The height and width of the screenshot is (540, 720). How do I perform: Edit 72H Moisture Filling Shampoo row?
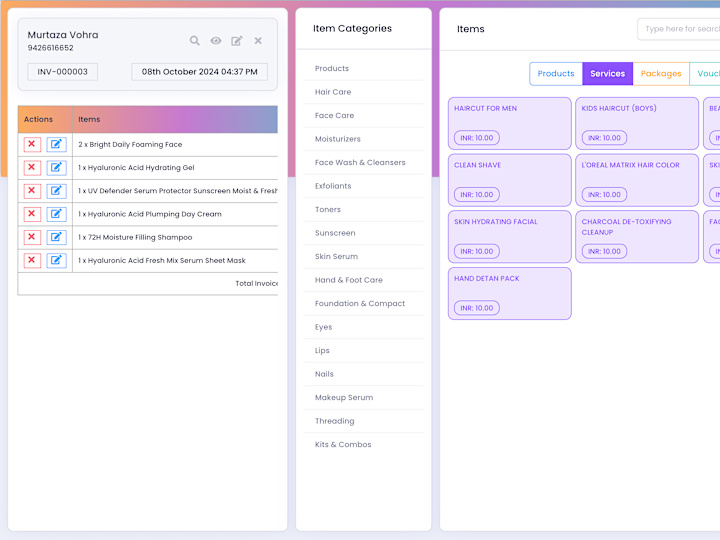56,237
